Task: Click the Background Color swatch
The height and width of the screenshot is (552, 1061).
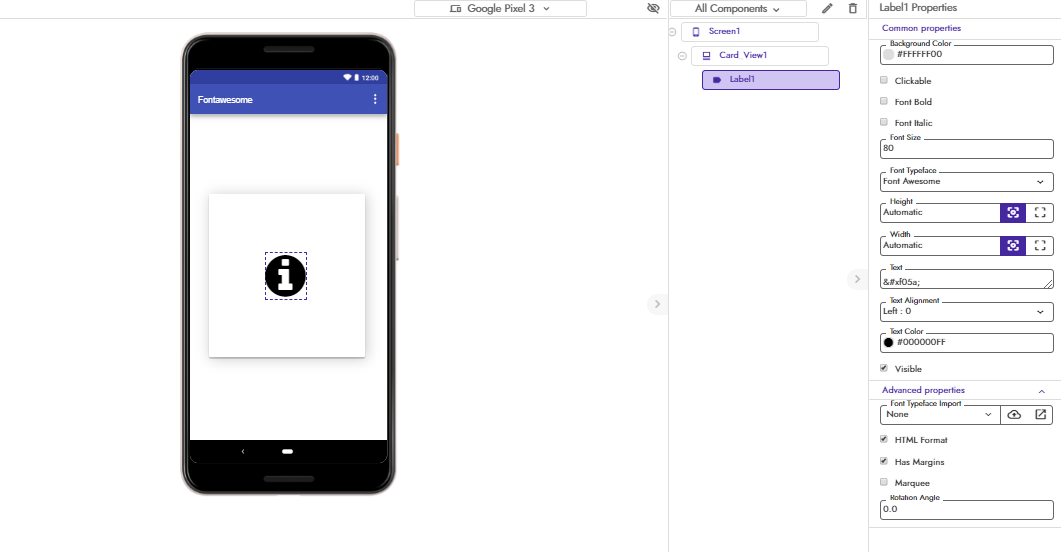Action: pyautogui.click(x=888, y=54)
